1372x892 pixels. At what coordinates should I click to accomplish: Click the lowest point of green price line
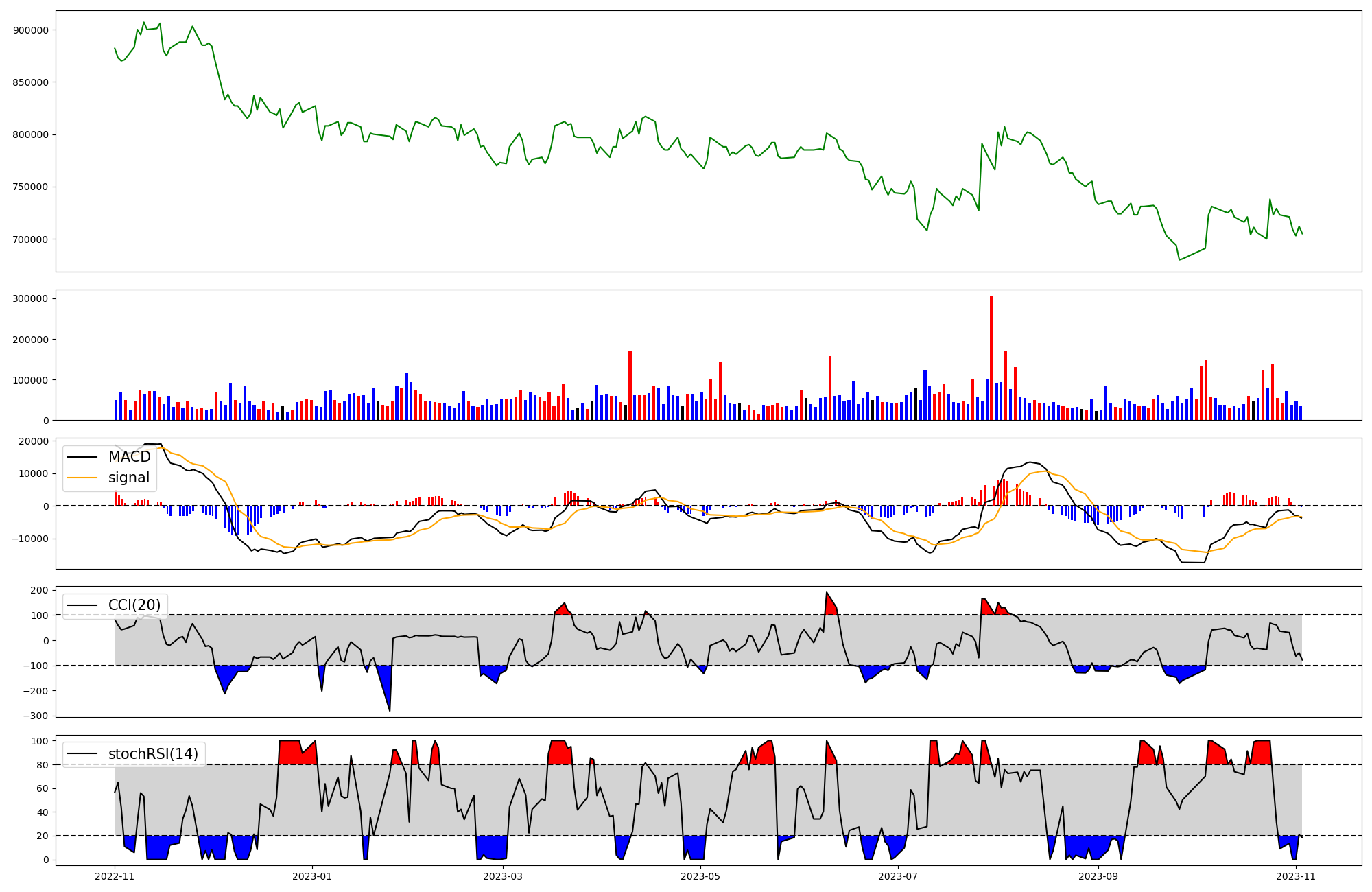coord(1179,259)
